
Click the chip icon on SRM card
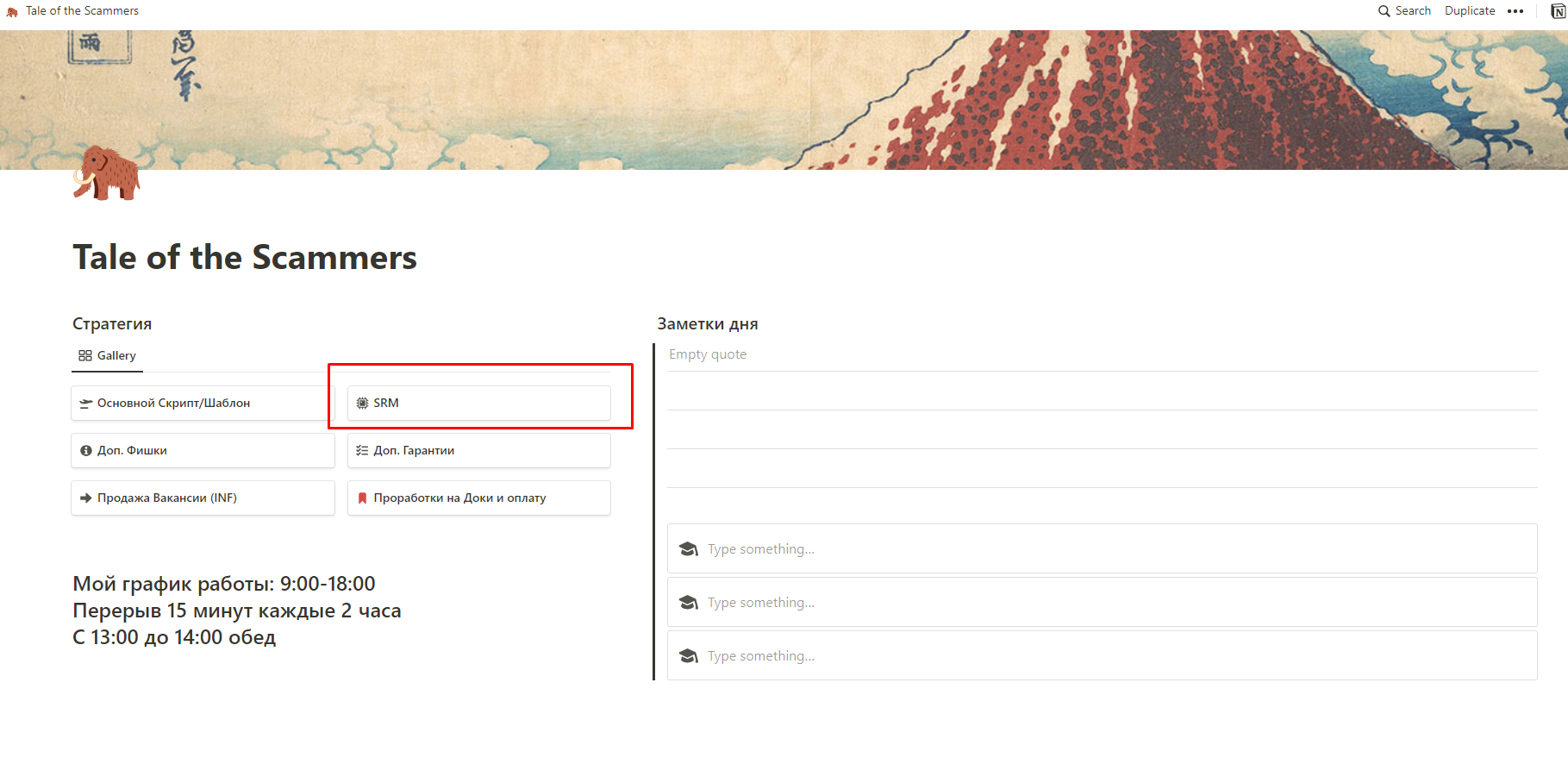click(x=362, y=403)
